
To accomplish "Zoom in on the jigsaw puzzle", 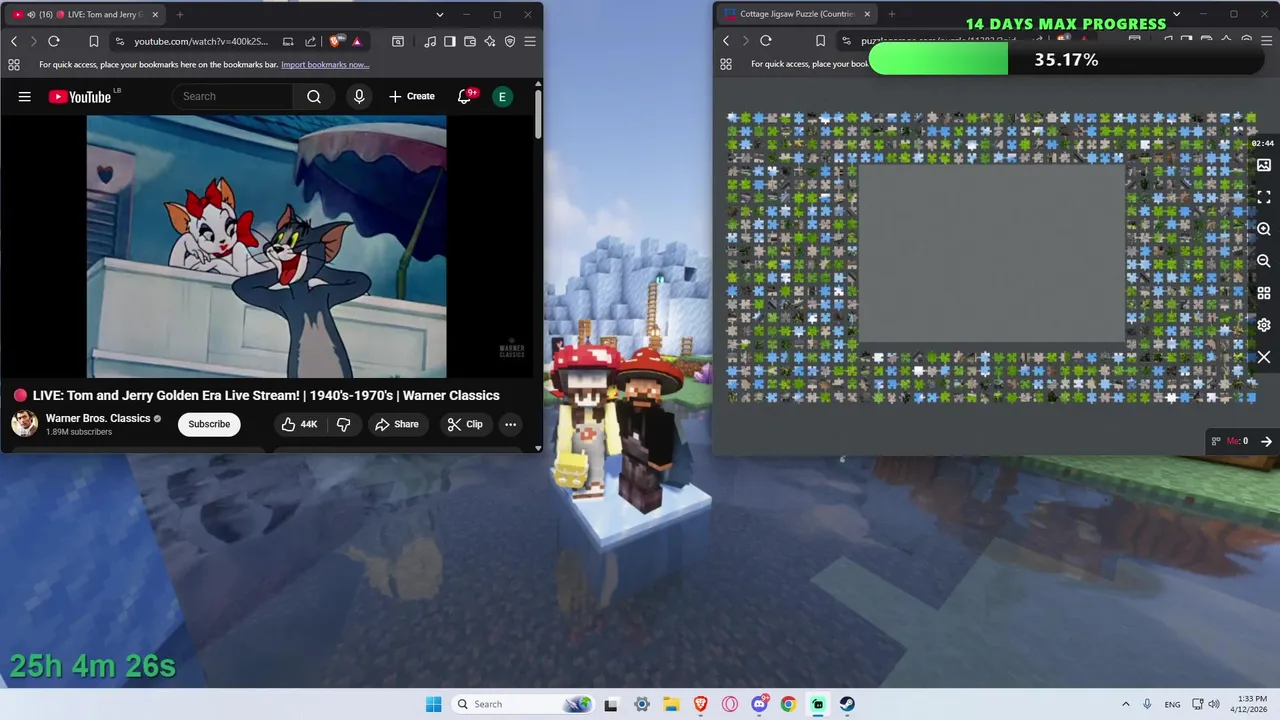I will pyautogui.click(x=1264, y=229).
